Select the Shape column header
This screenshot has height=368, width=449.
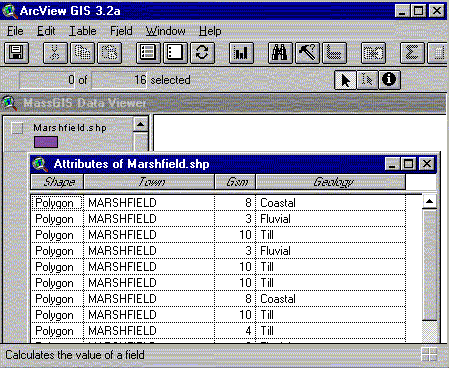coord(57,182)
